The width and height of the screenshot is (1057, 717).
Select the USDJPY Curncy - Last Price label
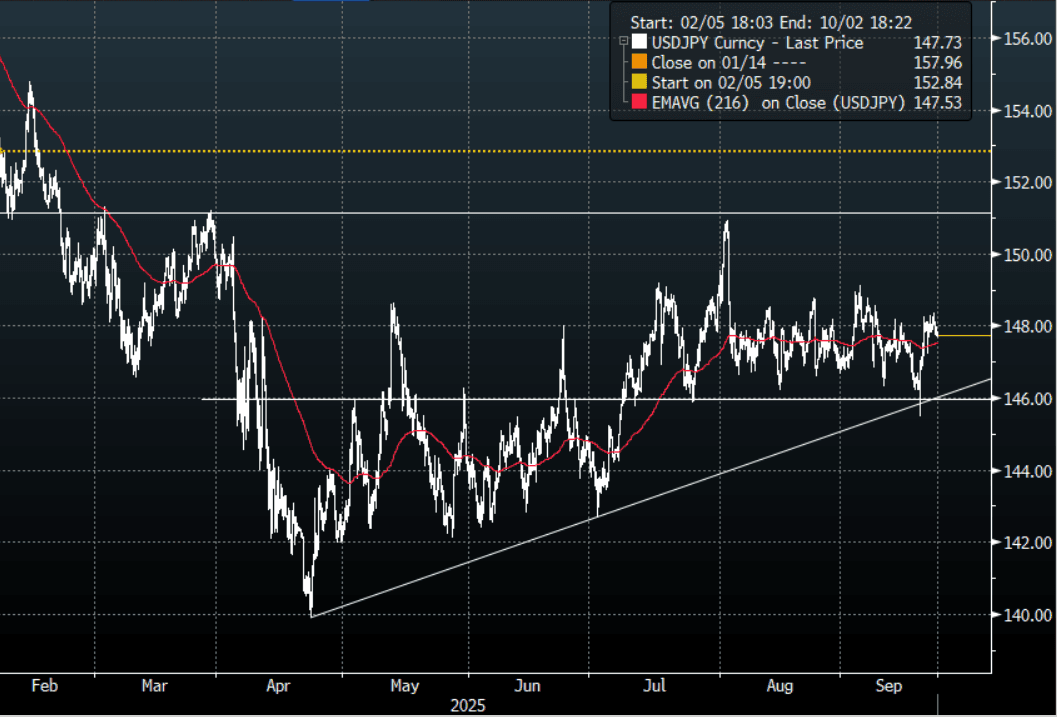click(756, 43)
